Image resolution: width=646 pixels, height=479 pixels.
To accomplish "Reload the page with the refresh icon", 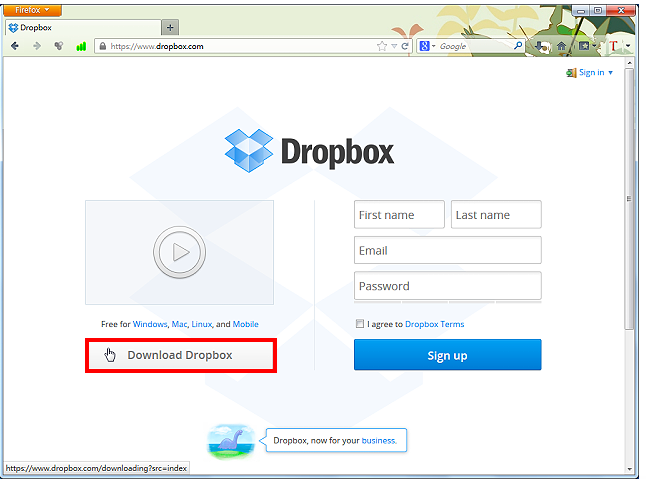I will pos(405,46).
